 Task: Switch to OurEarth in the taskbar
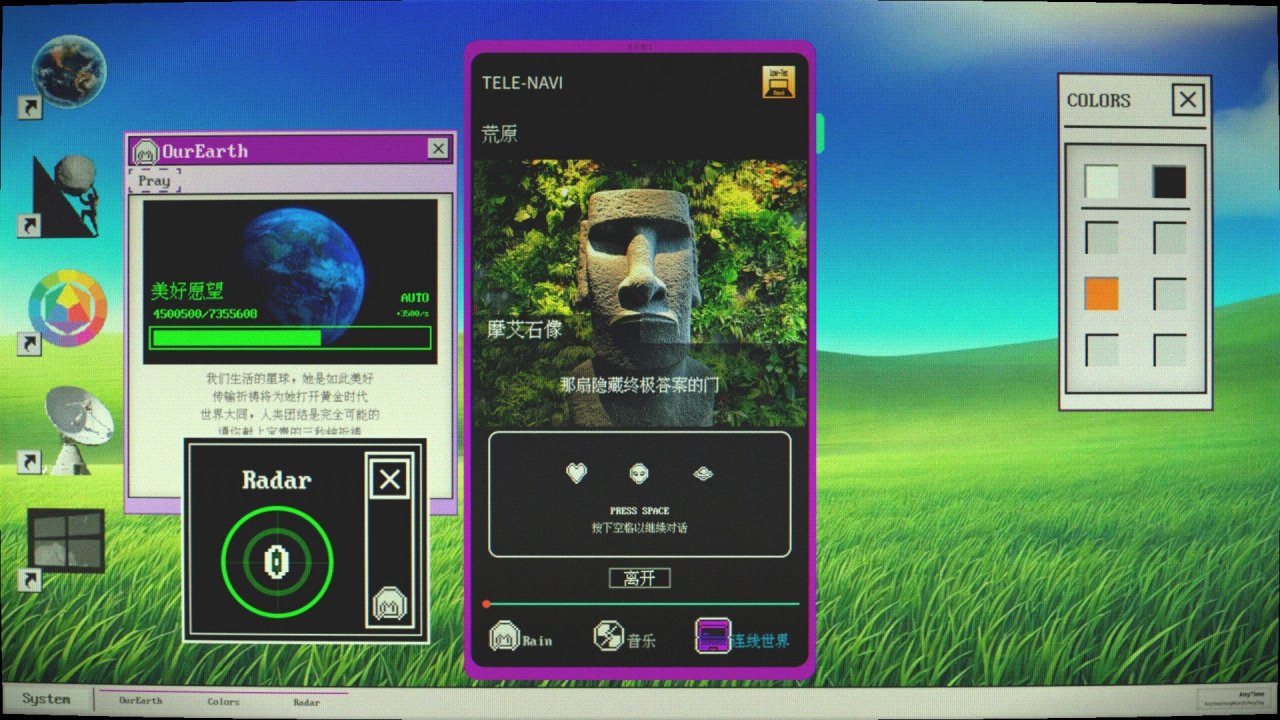pyautogui.click(x=140, y=701)
